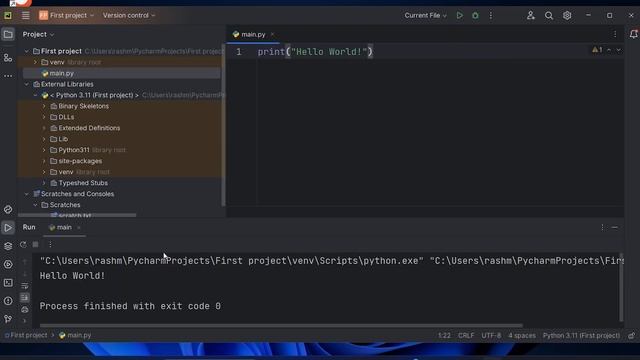Open the 1:22 line column indicator
This screenshot has height=360, width=640.
444,336
